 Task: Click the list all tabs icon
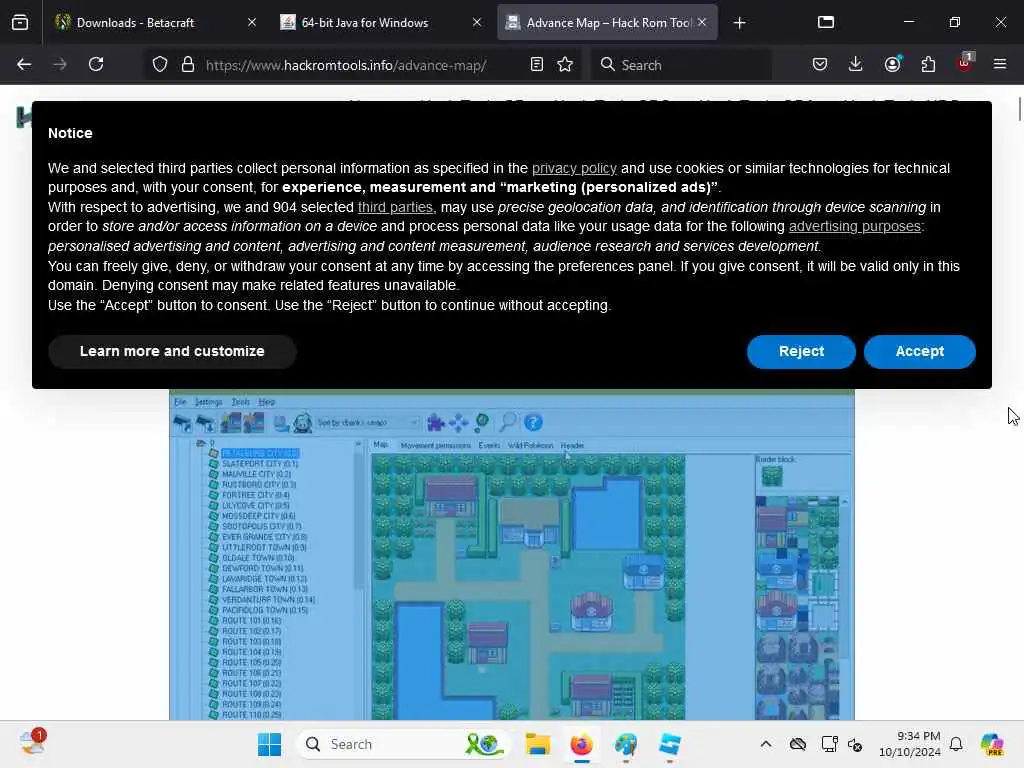click(826, 23)
